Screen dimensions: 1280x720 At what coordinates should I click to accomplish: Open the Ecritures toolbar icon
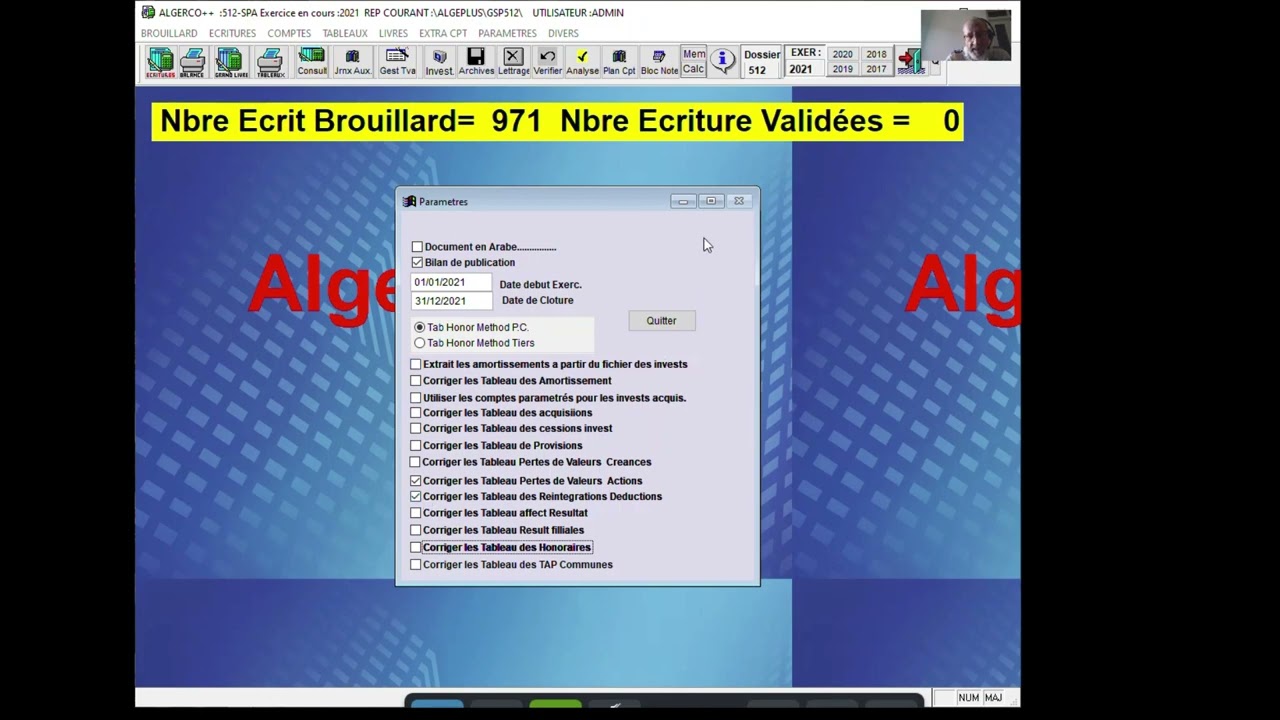click(160, 62)
